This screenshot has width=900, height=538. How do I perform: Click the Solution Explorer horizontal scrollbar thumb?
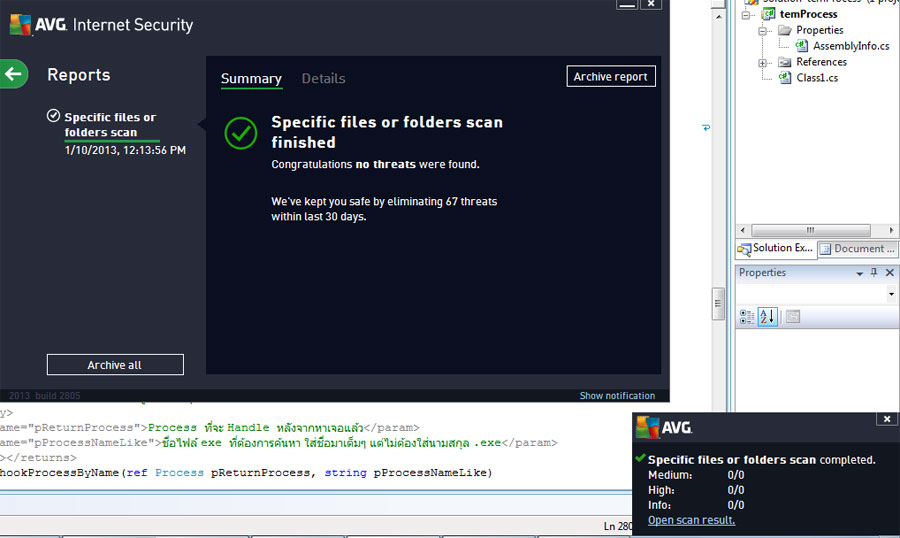pyautogui.click(x=810, y=230)
